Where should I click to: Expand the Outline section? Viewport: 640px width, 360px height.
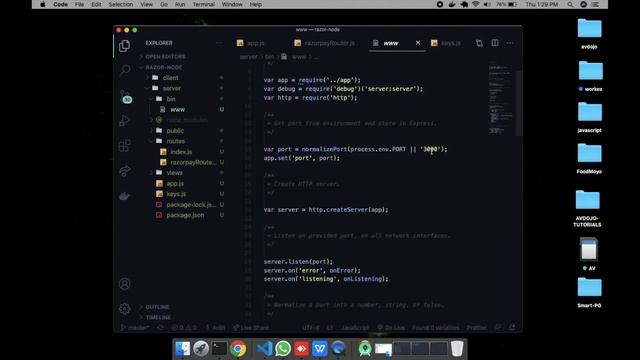157,307
